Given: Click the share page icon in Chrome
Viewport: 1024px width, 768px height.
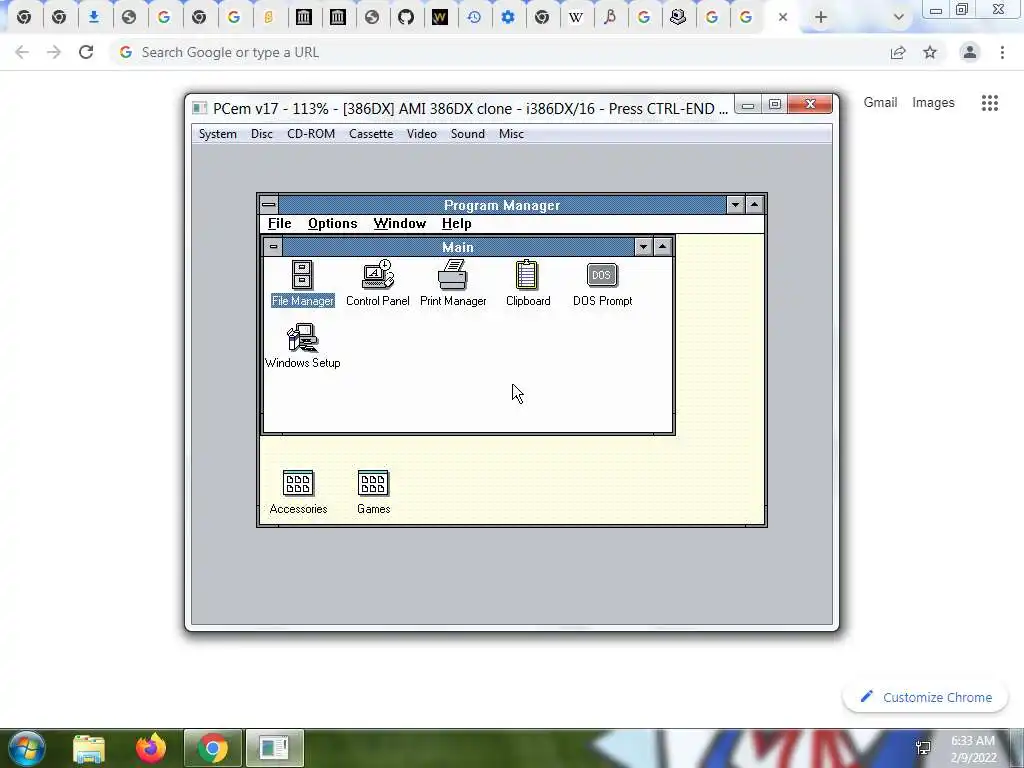Looking at the screenshot, I should [x=898, y=52].
